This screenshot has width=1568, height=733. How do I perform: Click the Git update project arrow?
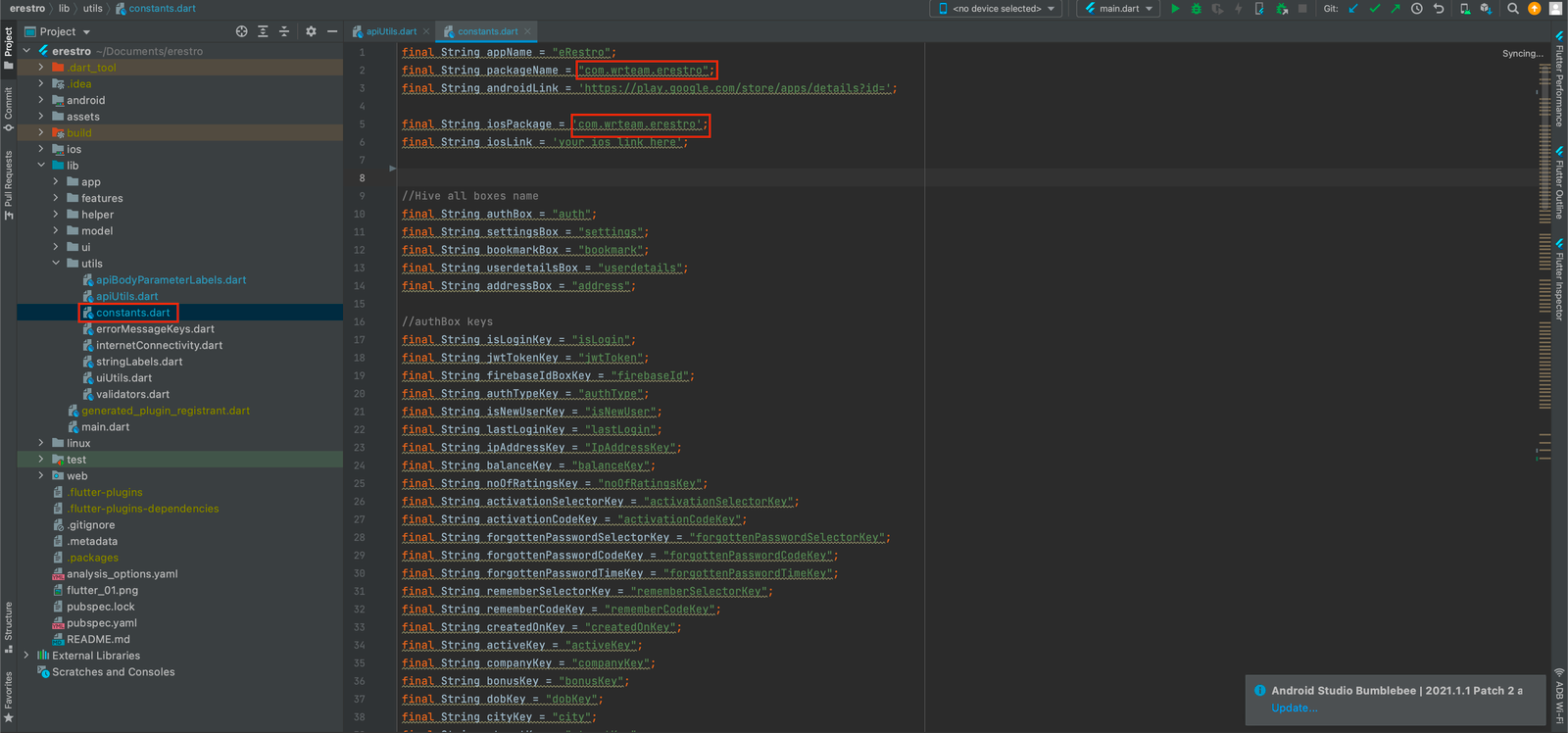pos(1353,9)
